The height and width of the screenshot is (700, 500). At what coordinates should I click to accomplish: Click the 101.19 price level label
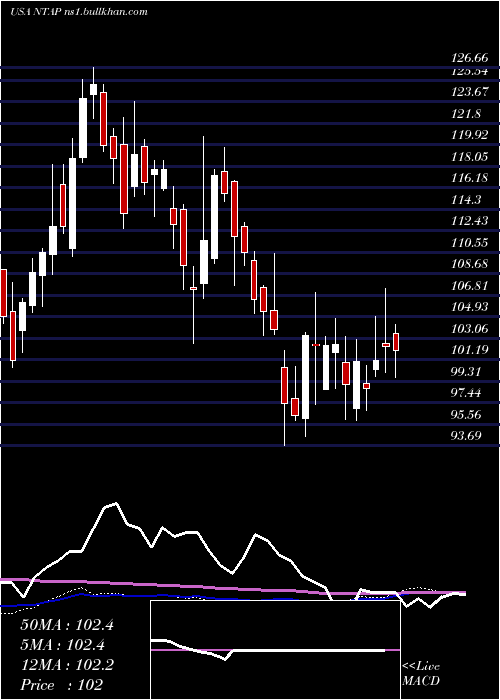pos(470,350)
